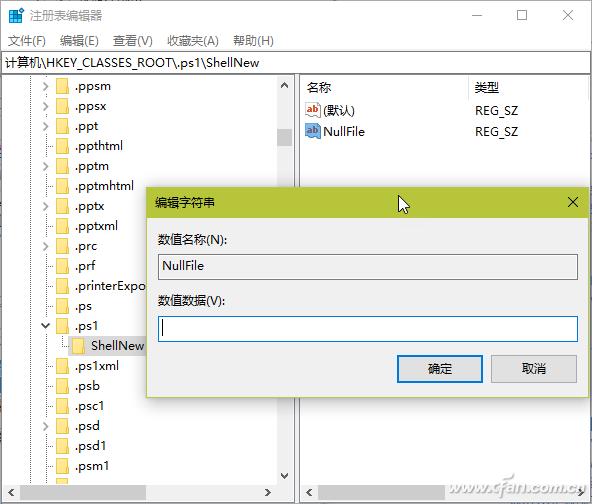Select the .psc1 folder icon
Viewport: 592px width, 504px height.
pos(62,406)
